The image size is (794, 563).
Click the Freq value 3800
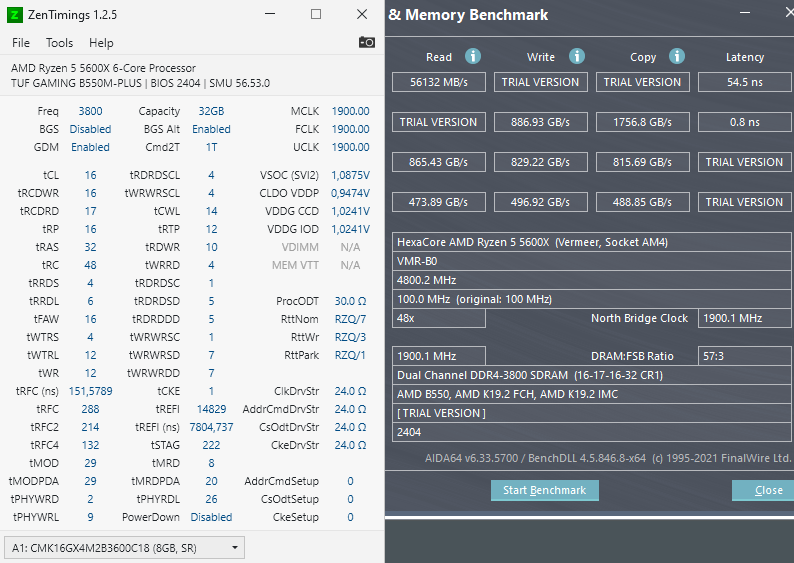(90, 111)
